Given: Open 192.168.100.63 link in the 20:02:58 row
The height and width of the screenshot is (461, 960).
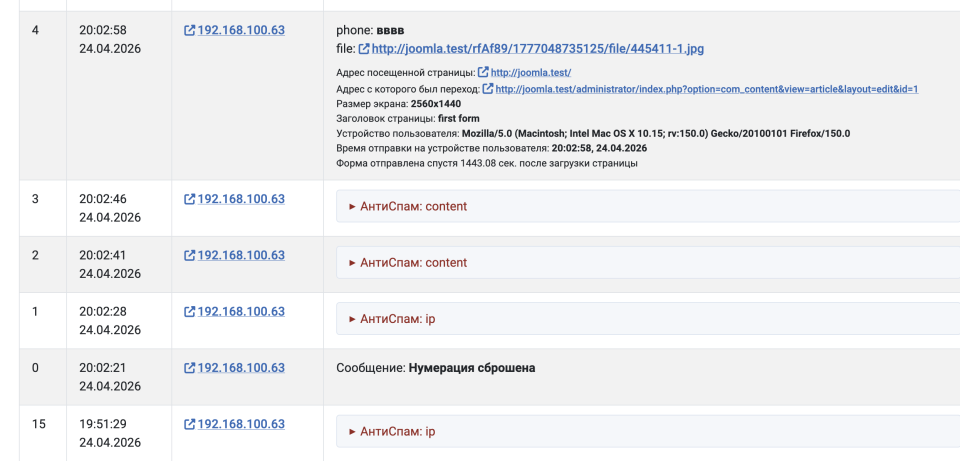Looking at the screenshot, I should click(x=241, y=31).
